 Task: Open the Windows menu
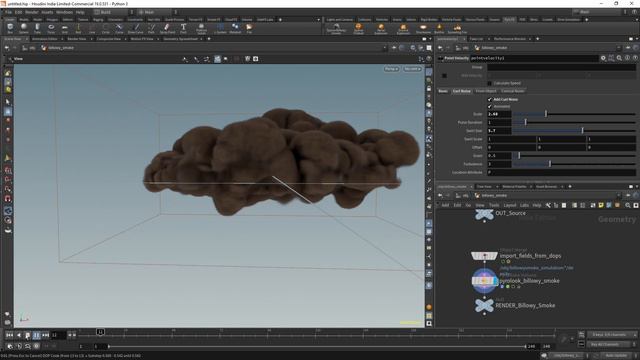click(x=64, y=12)
